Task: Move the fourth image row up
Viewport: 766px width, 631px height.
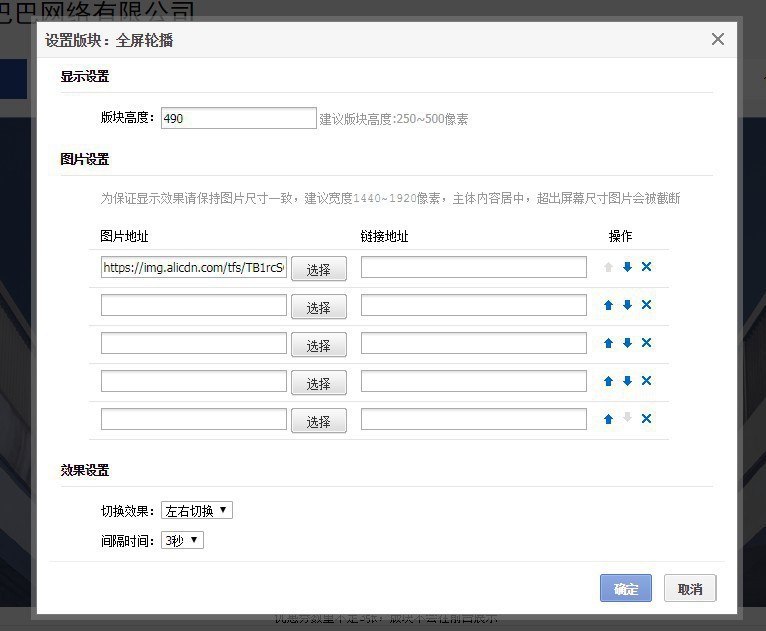Action: point(608,381)
